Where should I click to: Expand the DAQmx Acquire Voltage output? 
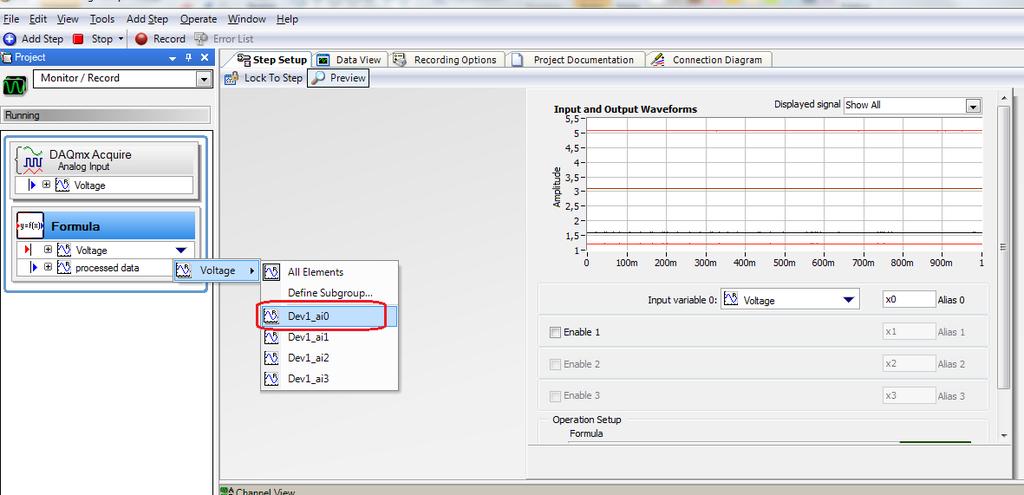pyautogui.click(x=46, y=185)
